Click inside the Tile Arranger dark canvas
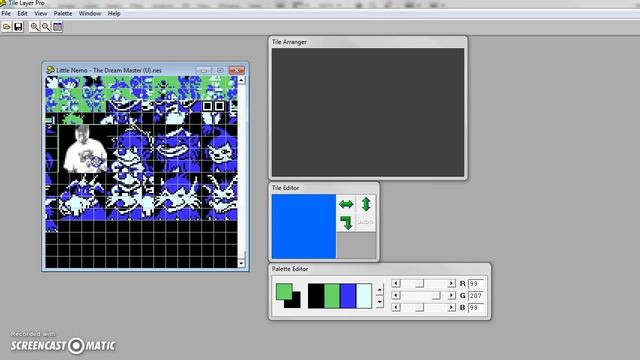 [368, 113]
